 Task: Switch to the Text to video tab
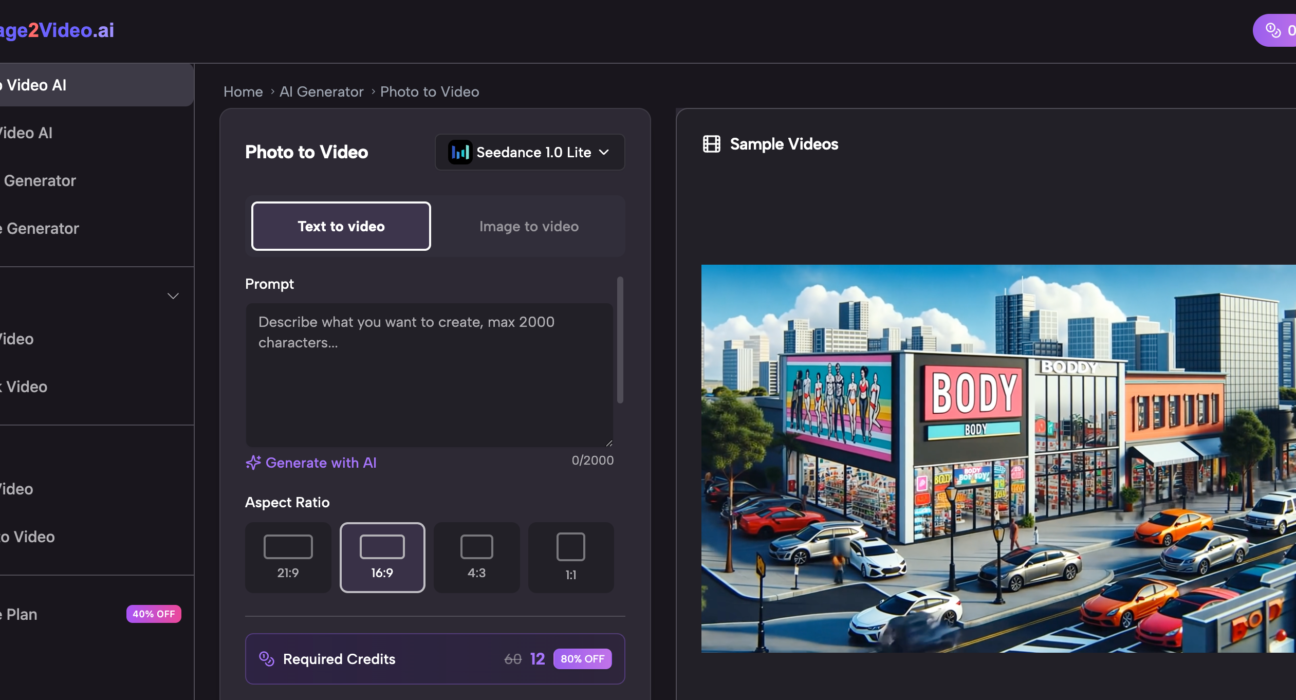[340, 226]
